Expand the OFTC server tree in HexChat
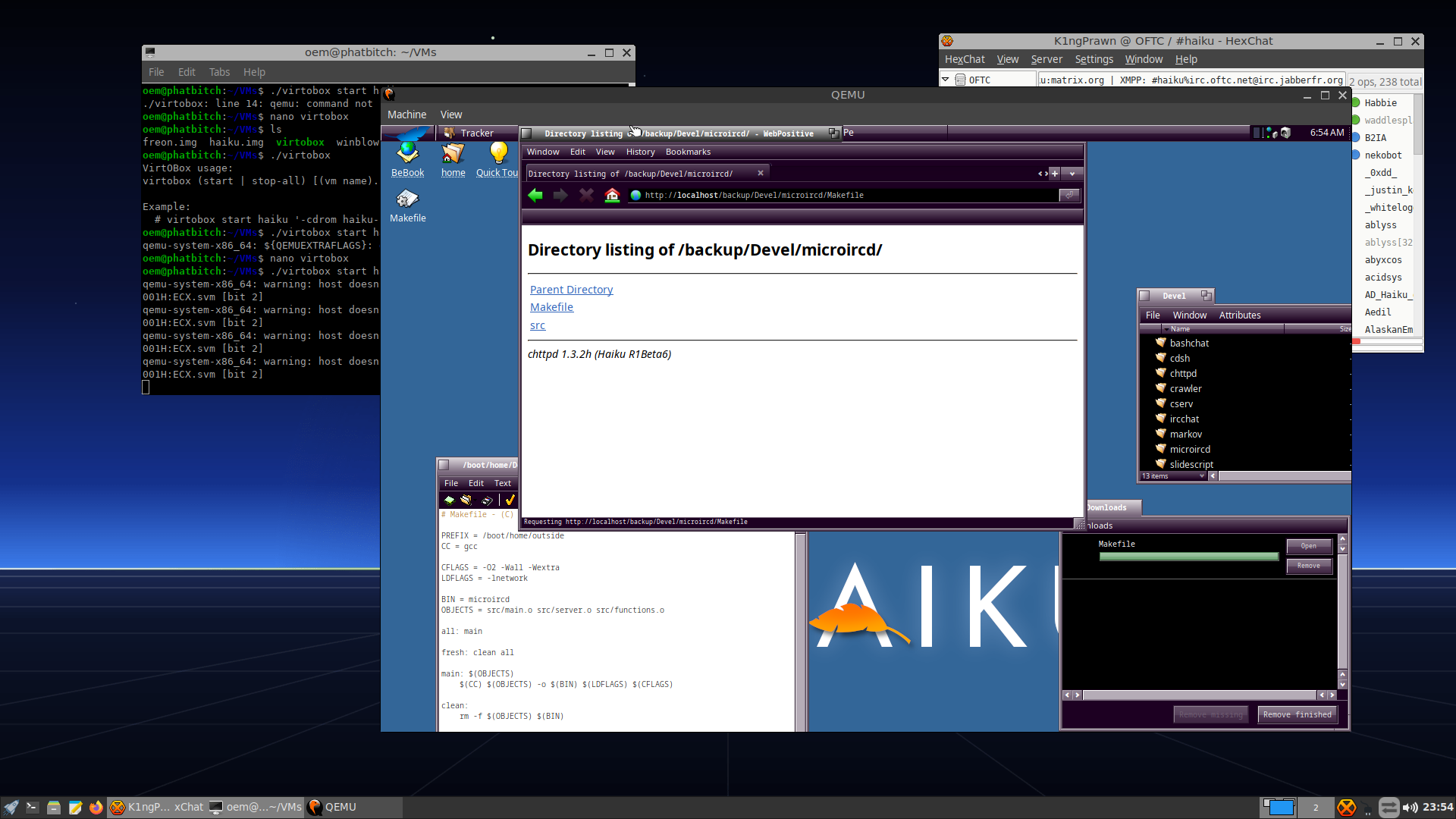Viewport: 1456px width, 819px height. [946, 79]
